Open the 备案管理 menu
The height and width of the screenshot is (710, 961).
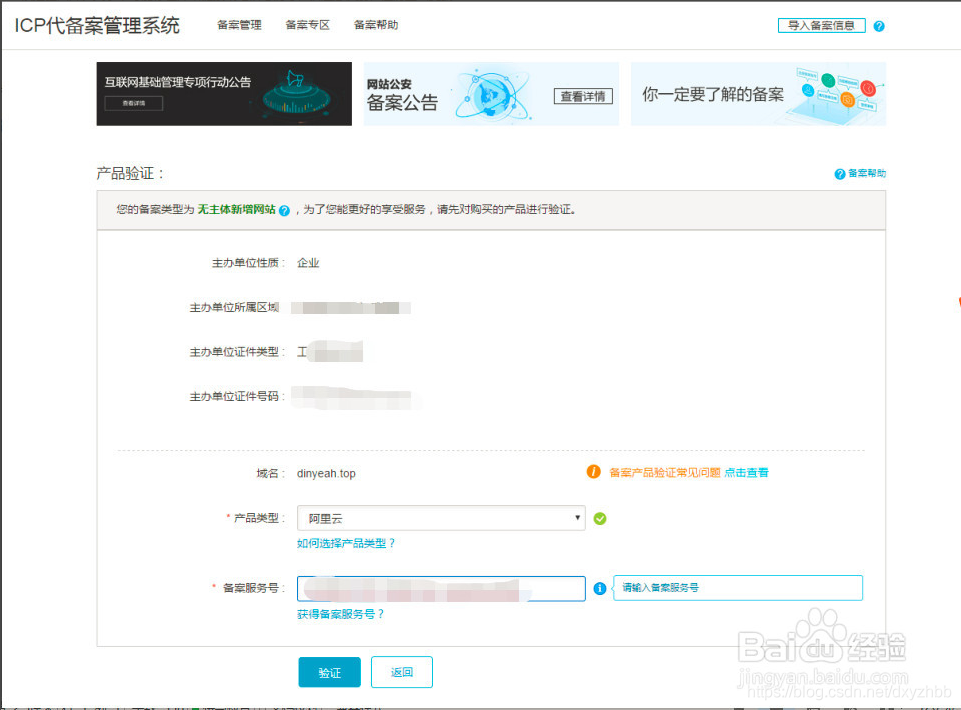(238, 25)
